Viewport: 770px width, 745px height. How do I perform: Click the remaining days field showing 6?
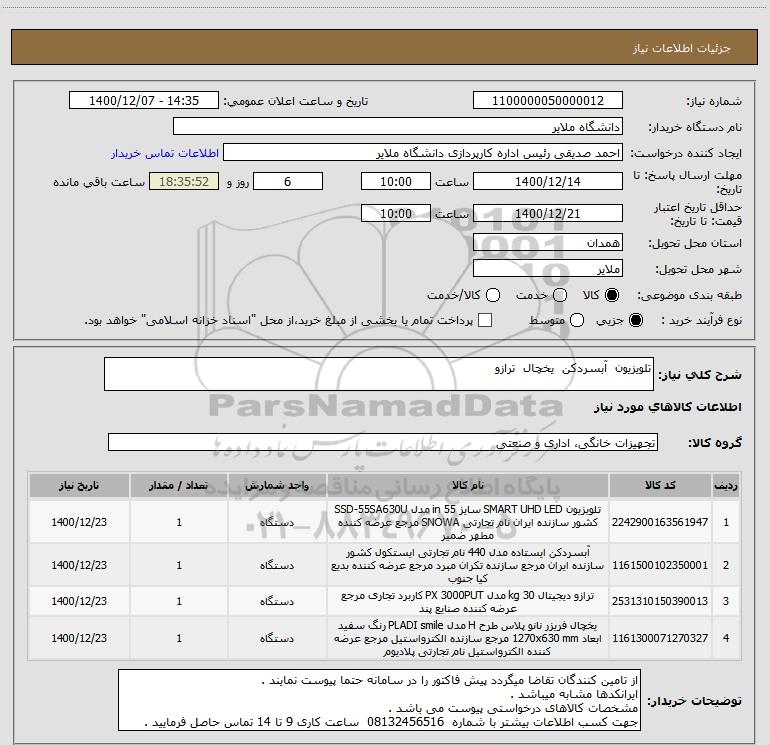[288, 181]
